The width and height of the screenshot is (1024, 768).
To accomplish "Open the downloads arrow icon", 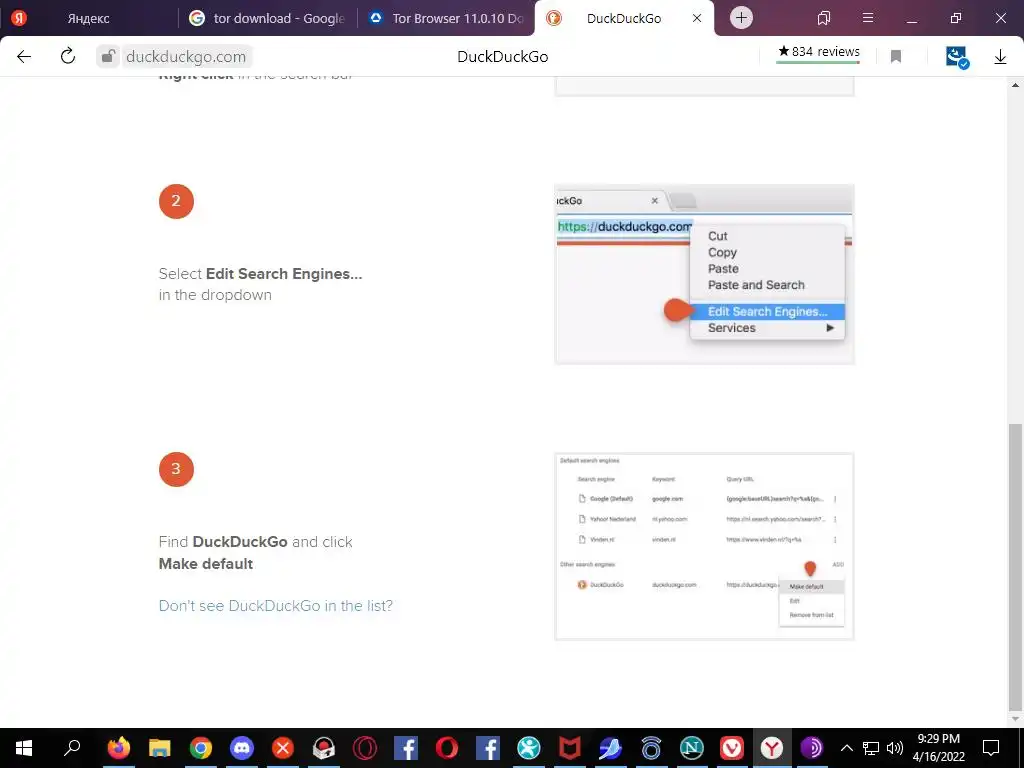I will pyautogui.click(x=1000, y=57).
